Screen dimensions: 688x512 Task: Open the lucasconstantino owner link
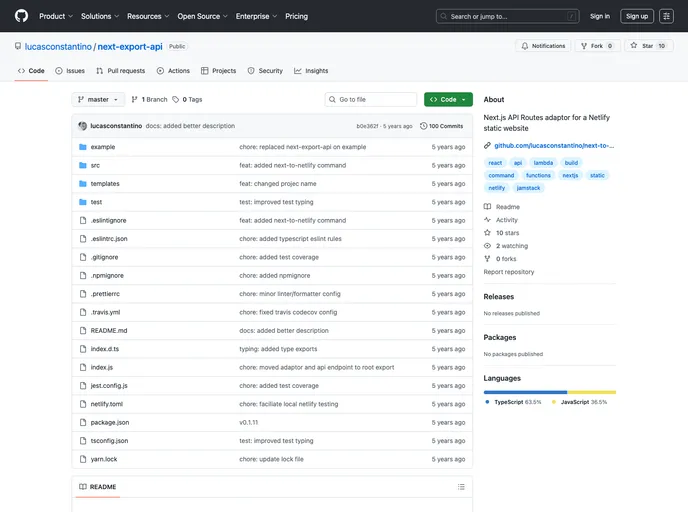coord(58,47)
